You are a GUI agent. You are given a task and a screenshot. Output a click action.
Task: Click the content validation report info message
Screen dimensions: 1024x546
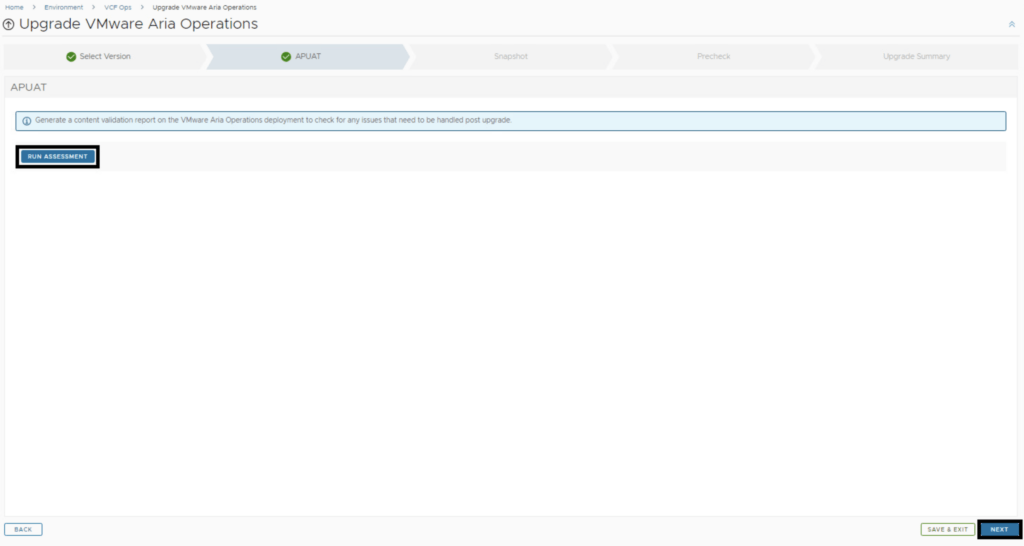pyautogui.click(x=273, y=120)
